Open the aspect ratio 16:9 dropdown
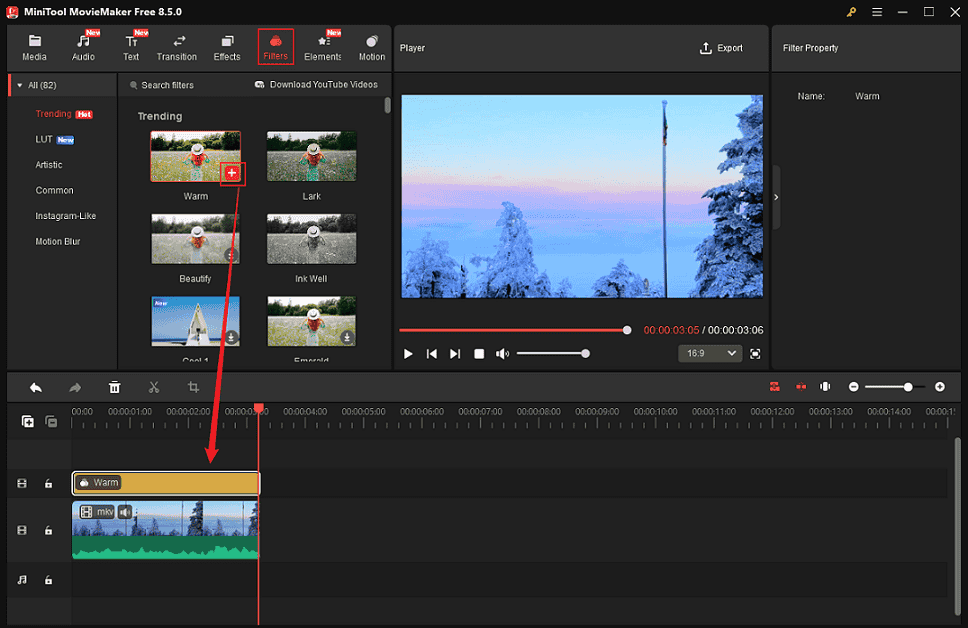The height and width of the screenshot is (628, 968). coord(710,352)
